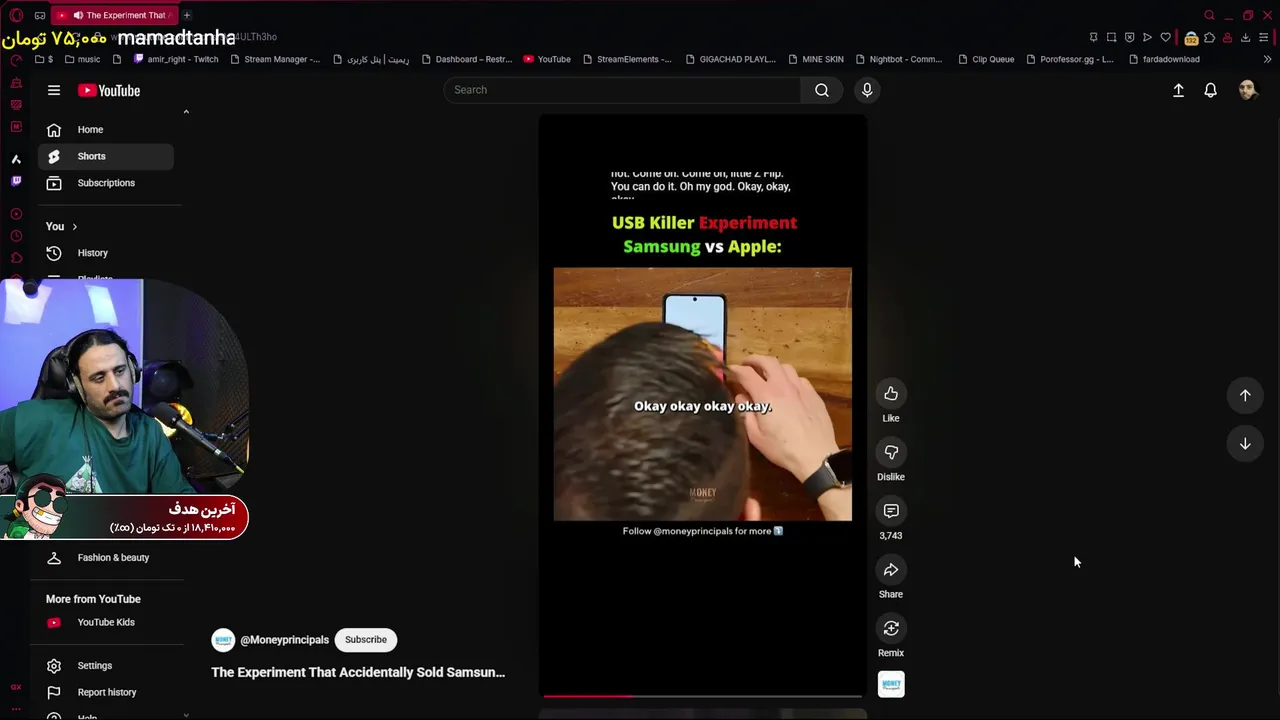Click channel avatar next to @Moneyprincipals
1280x720 pixels.
point(223,640)
